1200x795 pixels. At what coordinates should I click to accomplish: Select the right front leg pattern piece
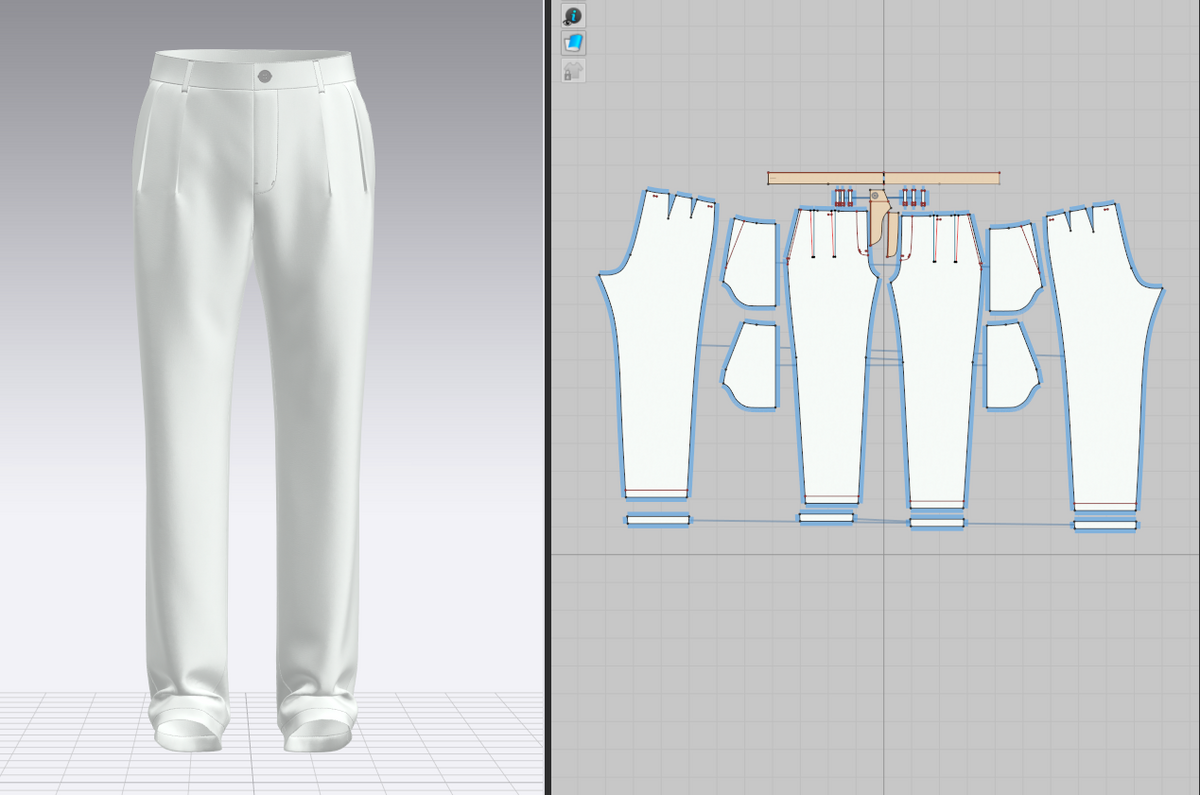935,360
